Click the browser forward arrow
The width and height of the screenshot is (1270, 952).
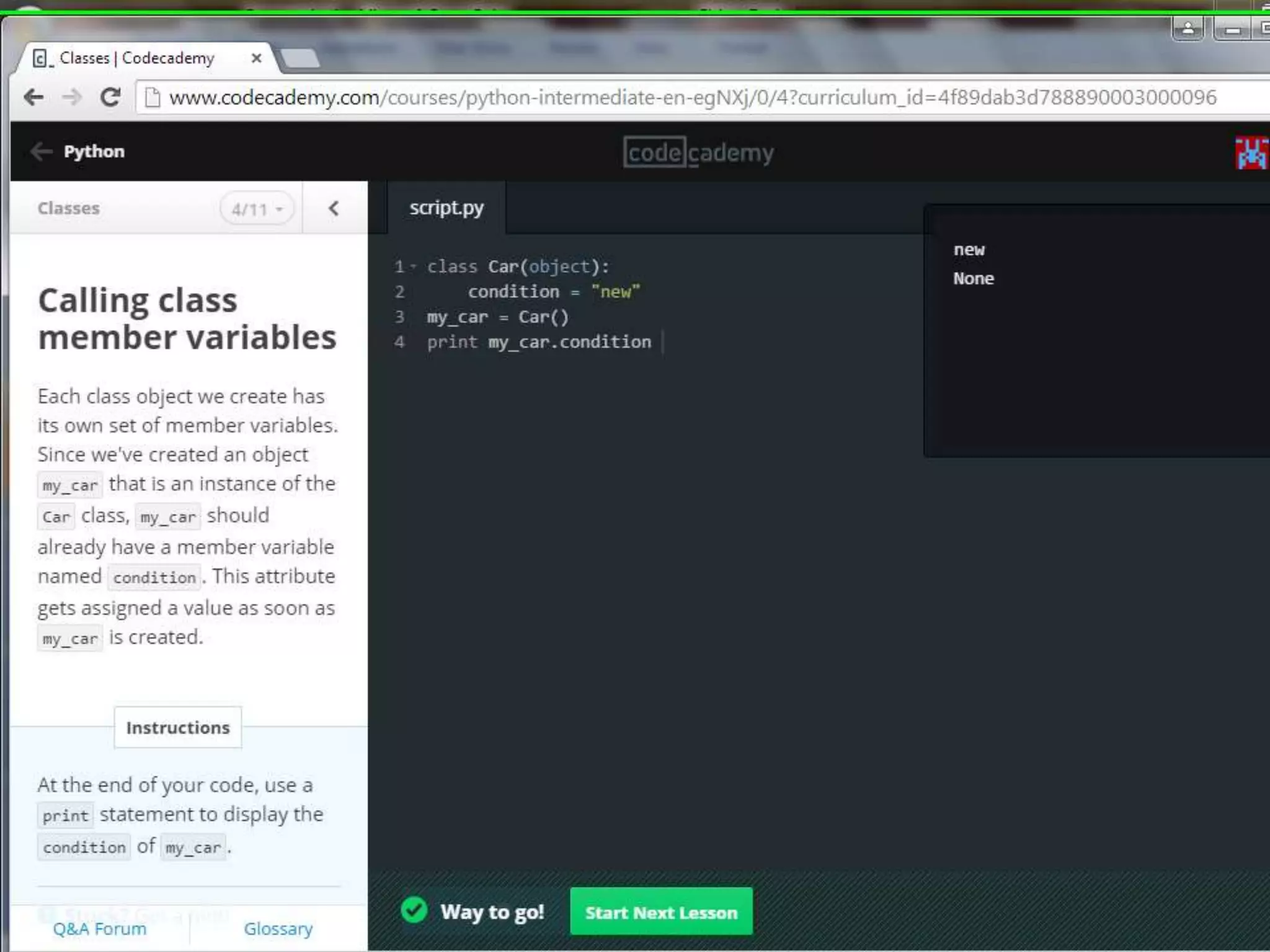pos(72,97)
